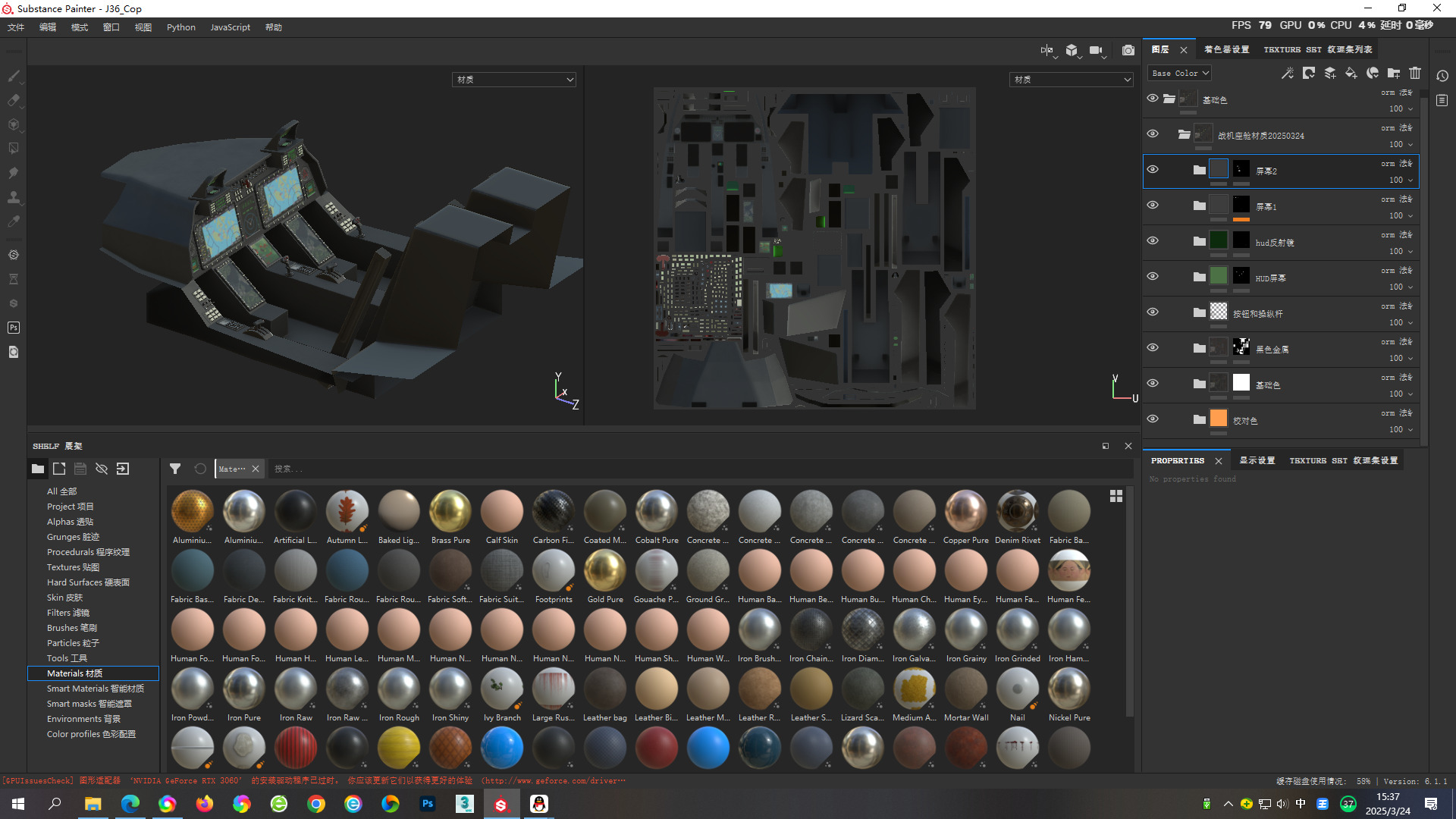Viewport: 1456px width, 819px height.
Task: Click the add folder icon in layers
Action: [x=1394, y=74]
